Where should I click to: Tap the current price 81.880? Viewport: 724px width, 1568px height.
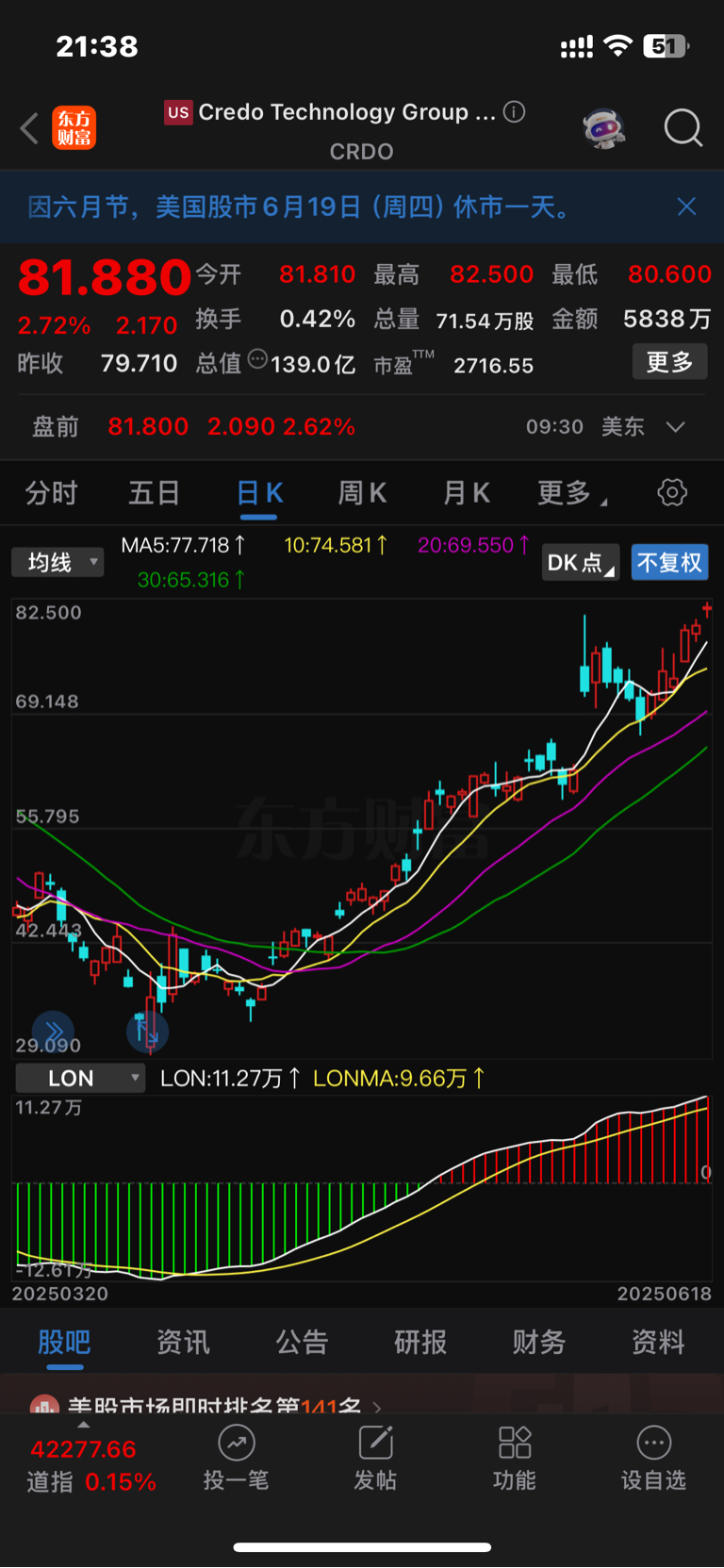pyautogui.click(x=105, y=277)
